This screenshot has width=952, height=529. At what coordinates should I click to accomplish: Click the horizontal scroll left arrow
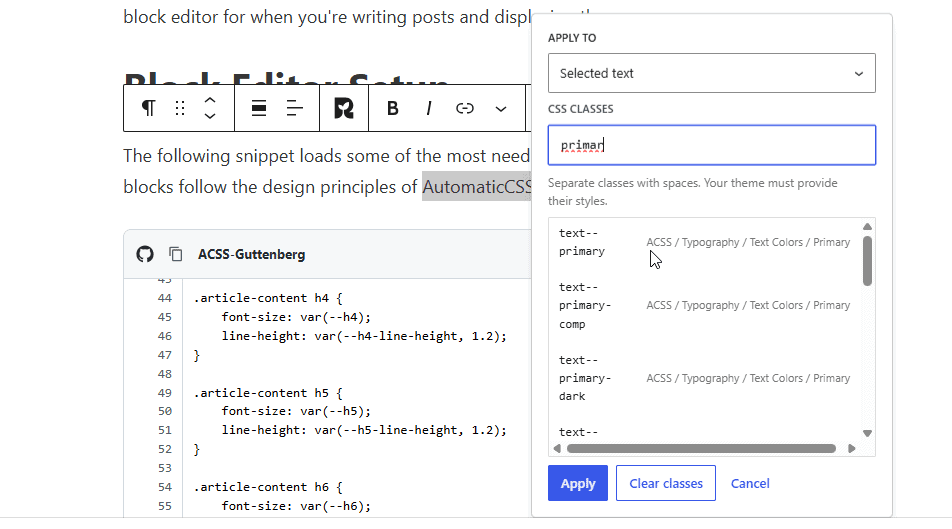(x=557, y=448)
